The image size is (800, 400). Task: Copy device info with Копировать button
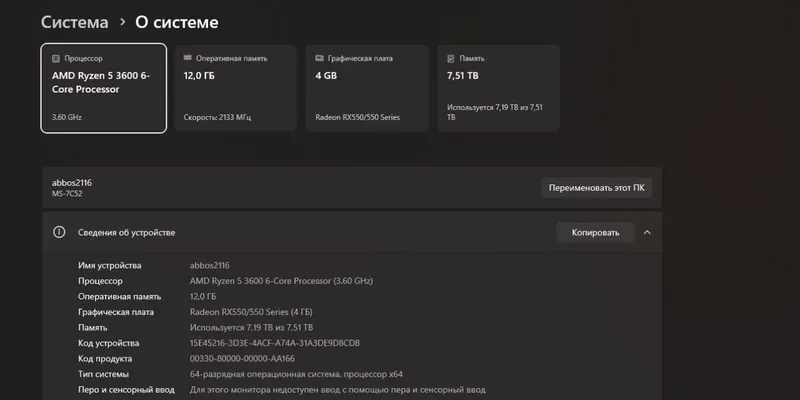(x=595, y=233)
